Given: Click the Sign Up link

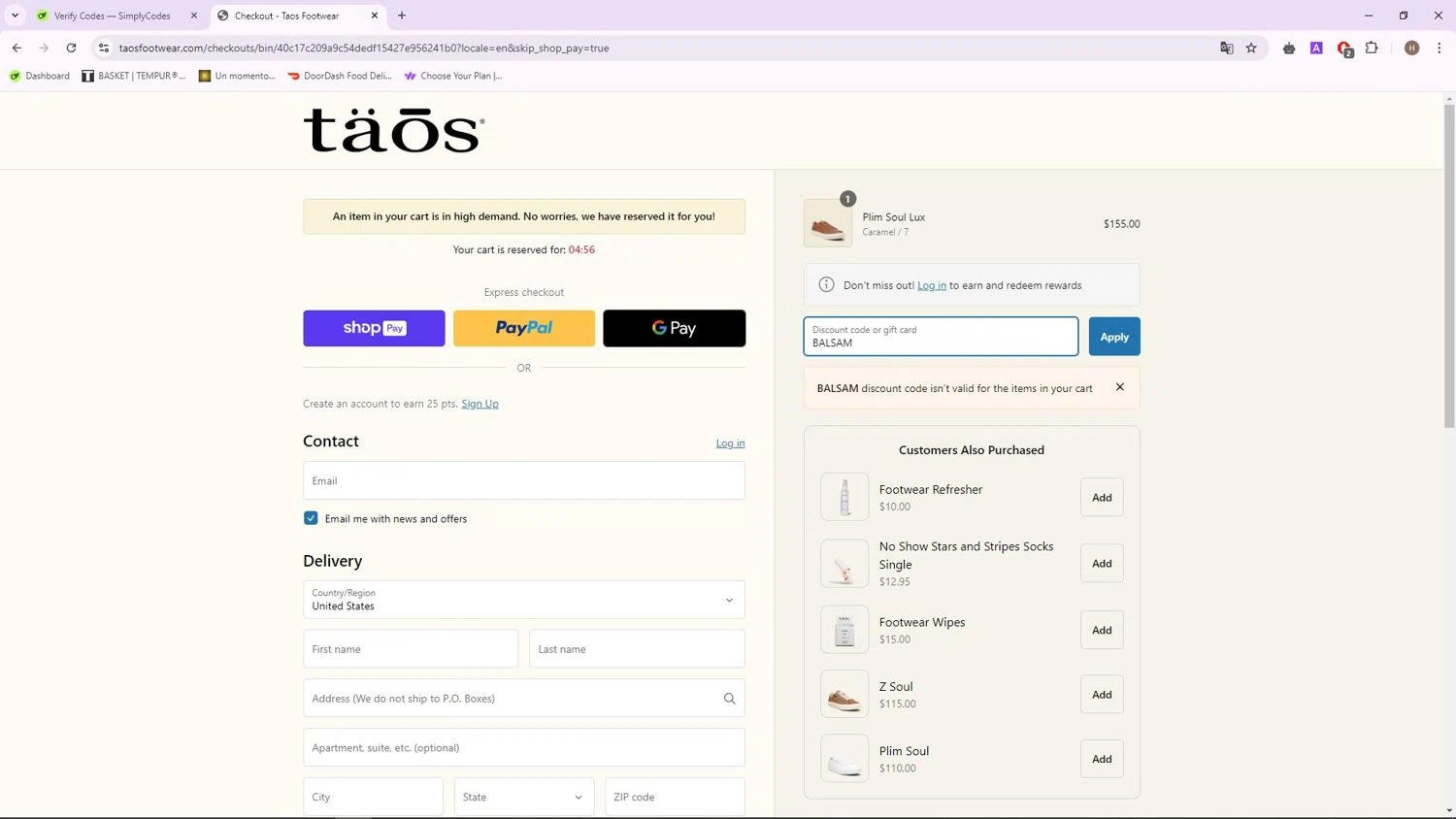Looking at the screenshot, I should [x=480, y=404].
